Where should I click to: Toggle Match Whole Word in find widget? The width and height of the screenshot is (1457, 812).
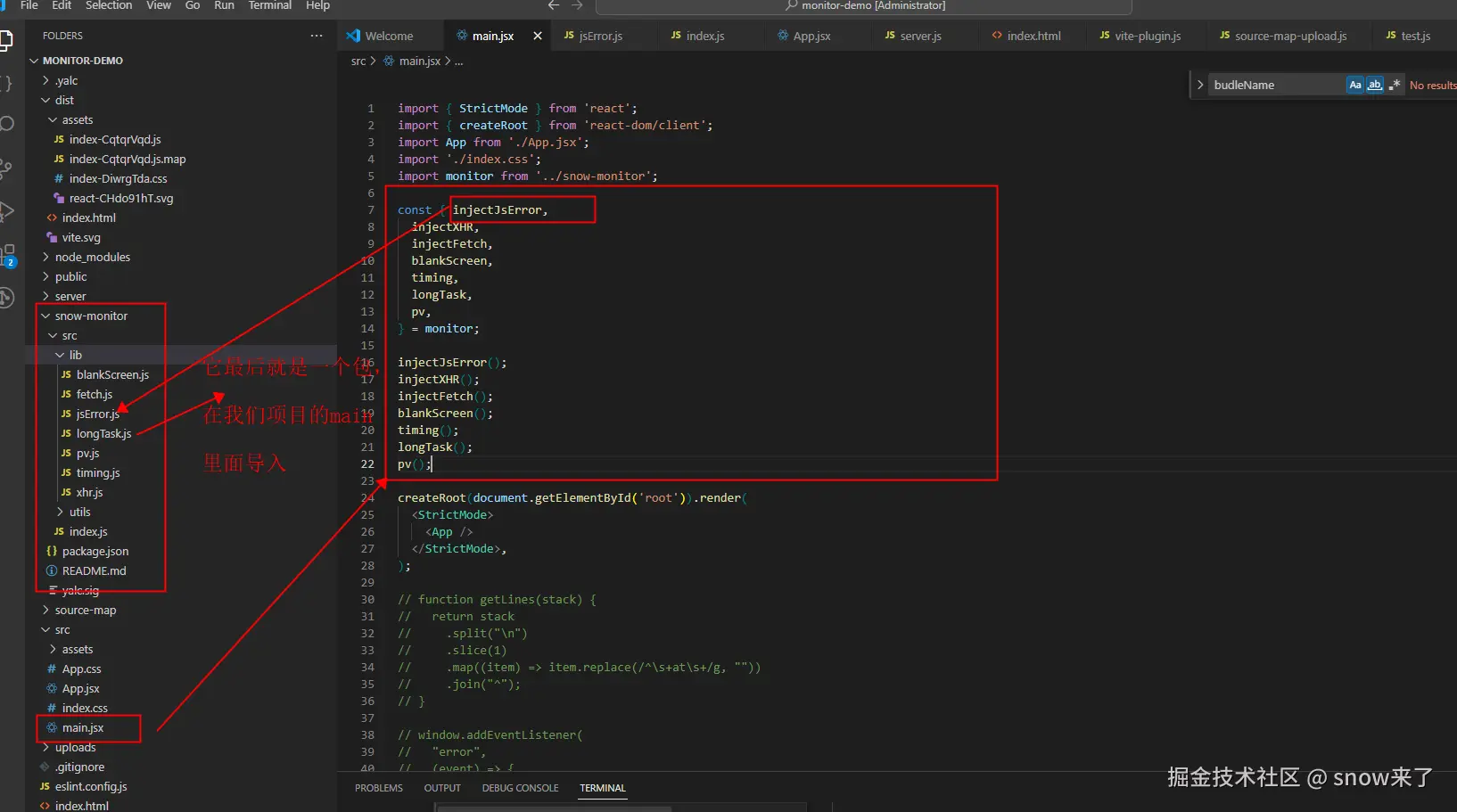coord(1375,85)
